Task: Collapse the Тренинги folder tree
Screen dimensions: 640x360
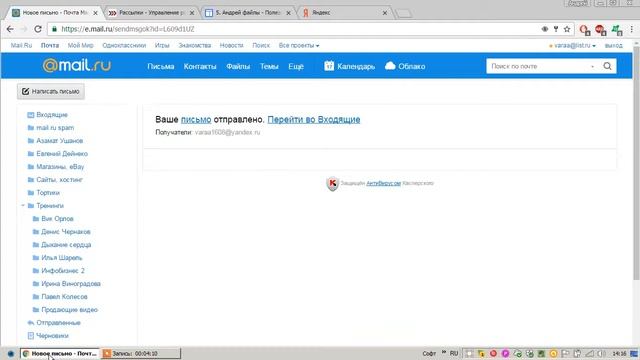Action: click(23, 206)
